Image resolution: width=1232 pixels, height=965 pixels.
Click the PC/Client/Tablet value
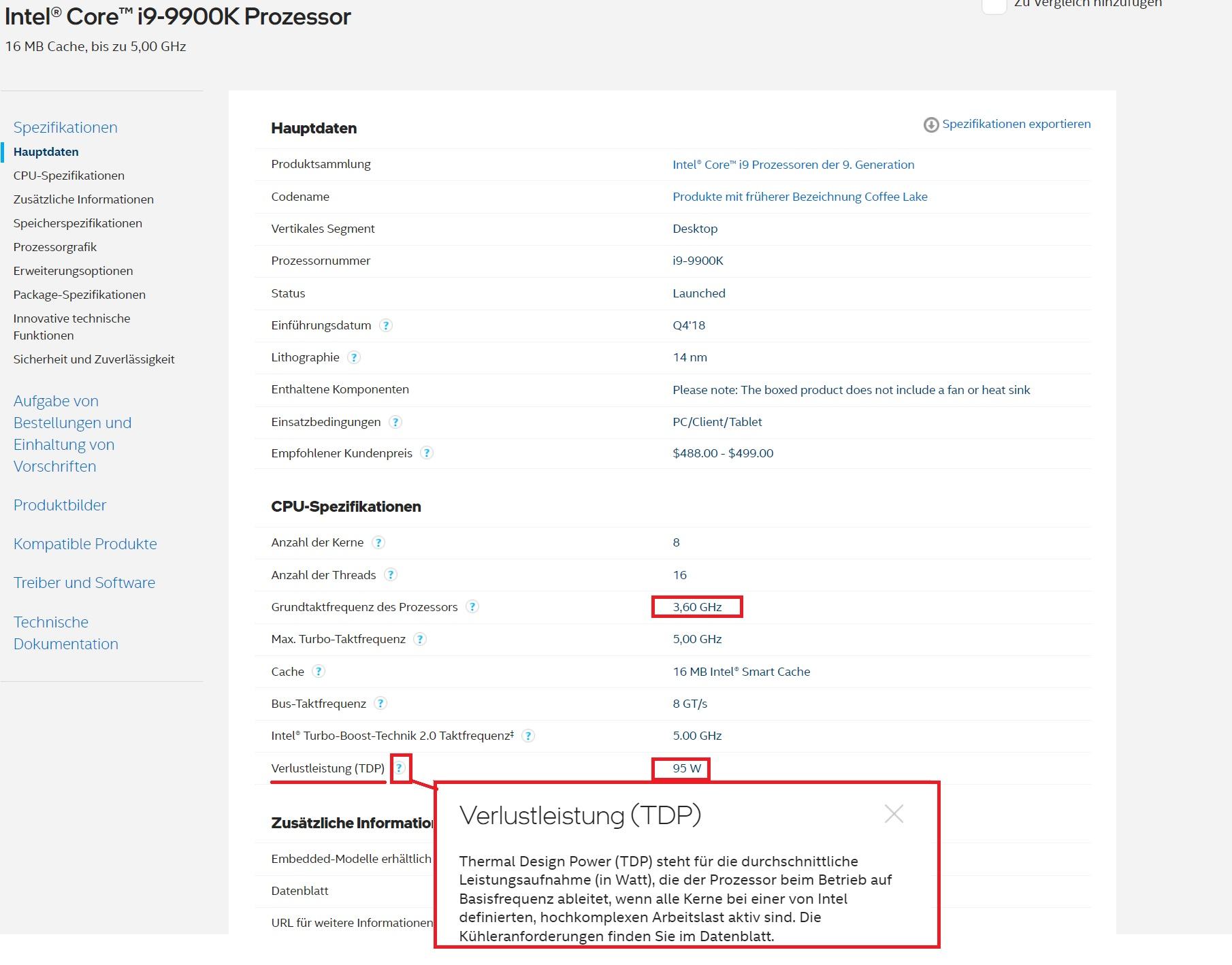(x=717, y=422)
